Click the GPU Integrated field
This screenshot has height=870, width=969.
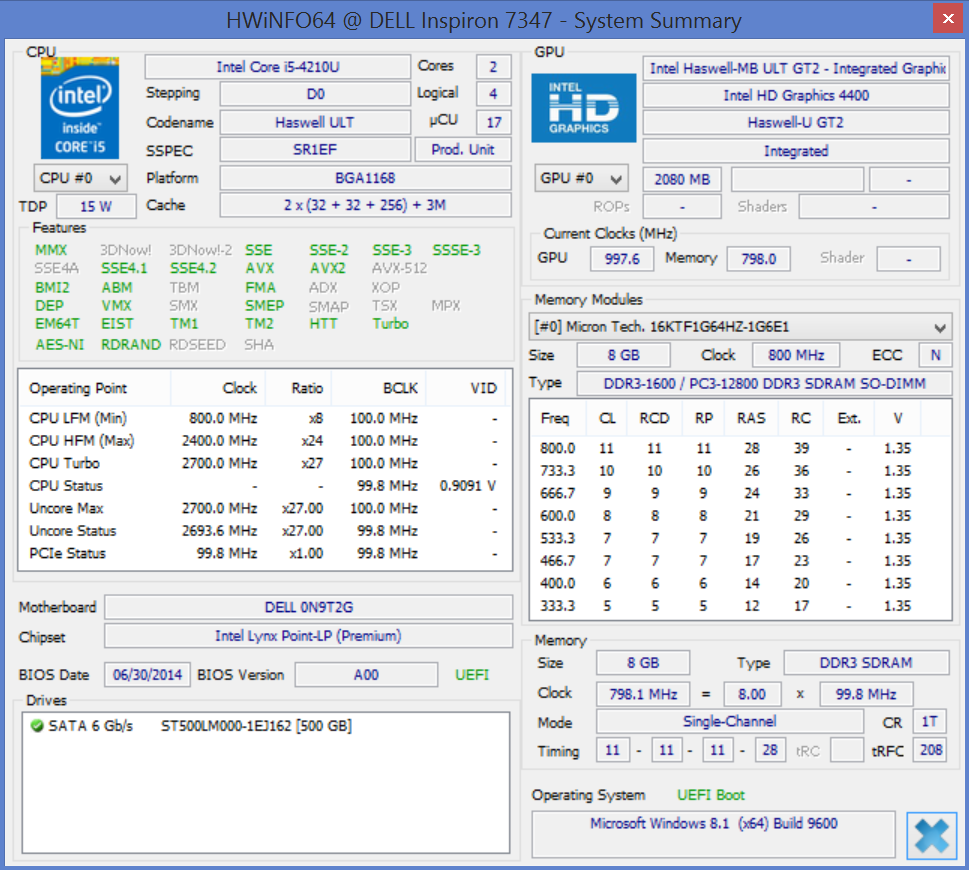(796, 151)
